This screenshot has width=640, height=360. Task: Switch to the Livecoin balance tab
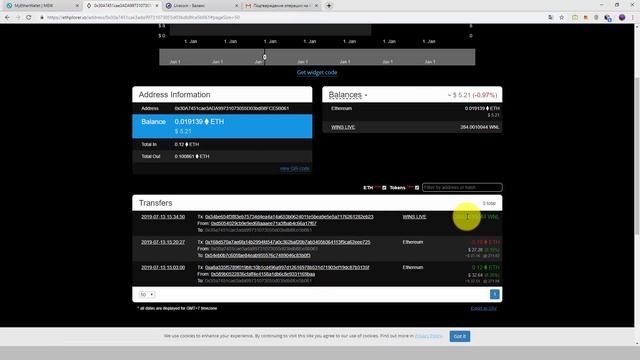(202, 6)
